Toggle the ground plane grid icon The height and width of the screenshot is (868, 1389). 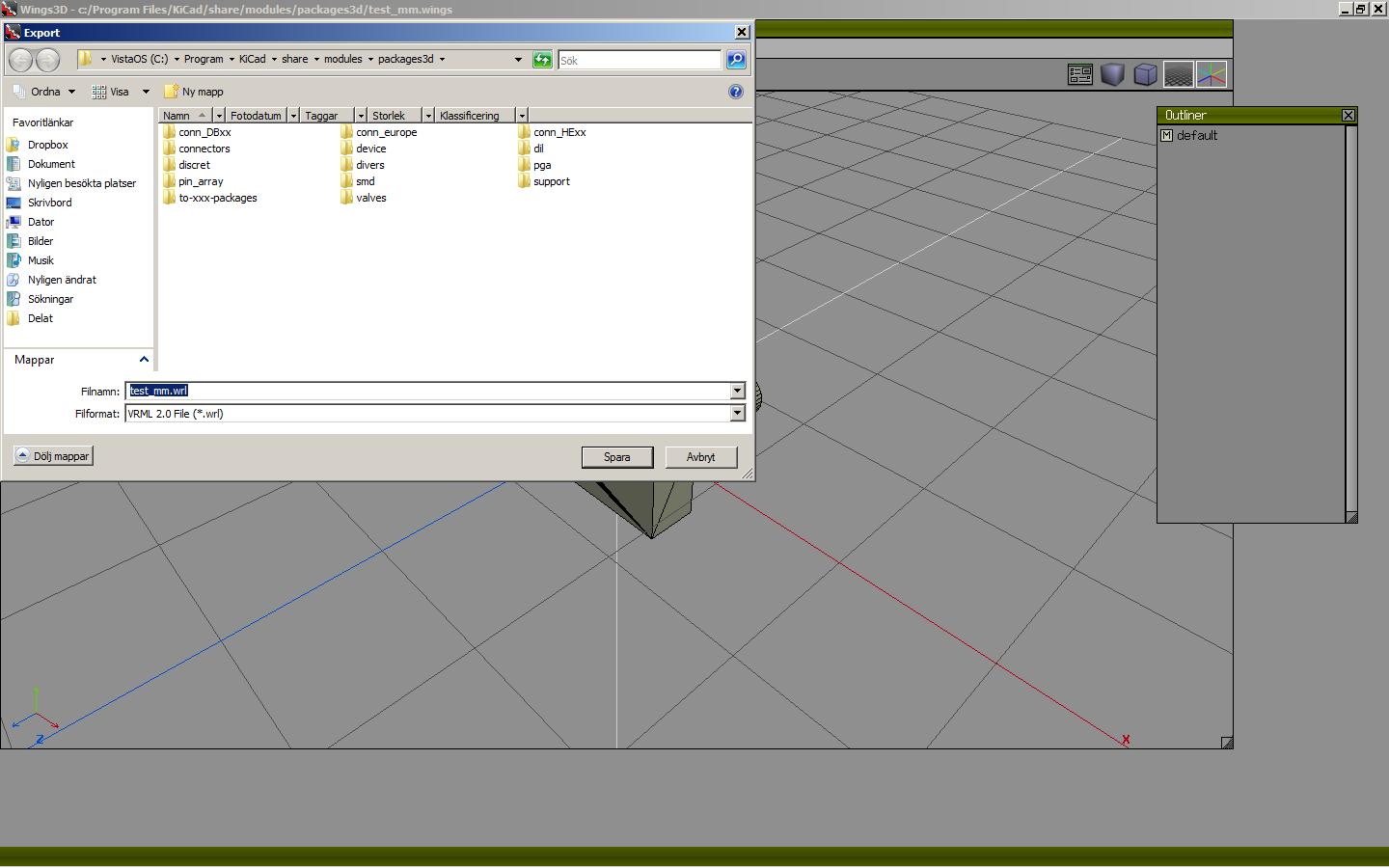[1178, 74]
